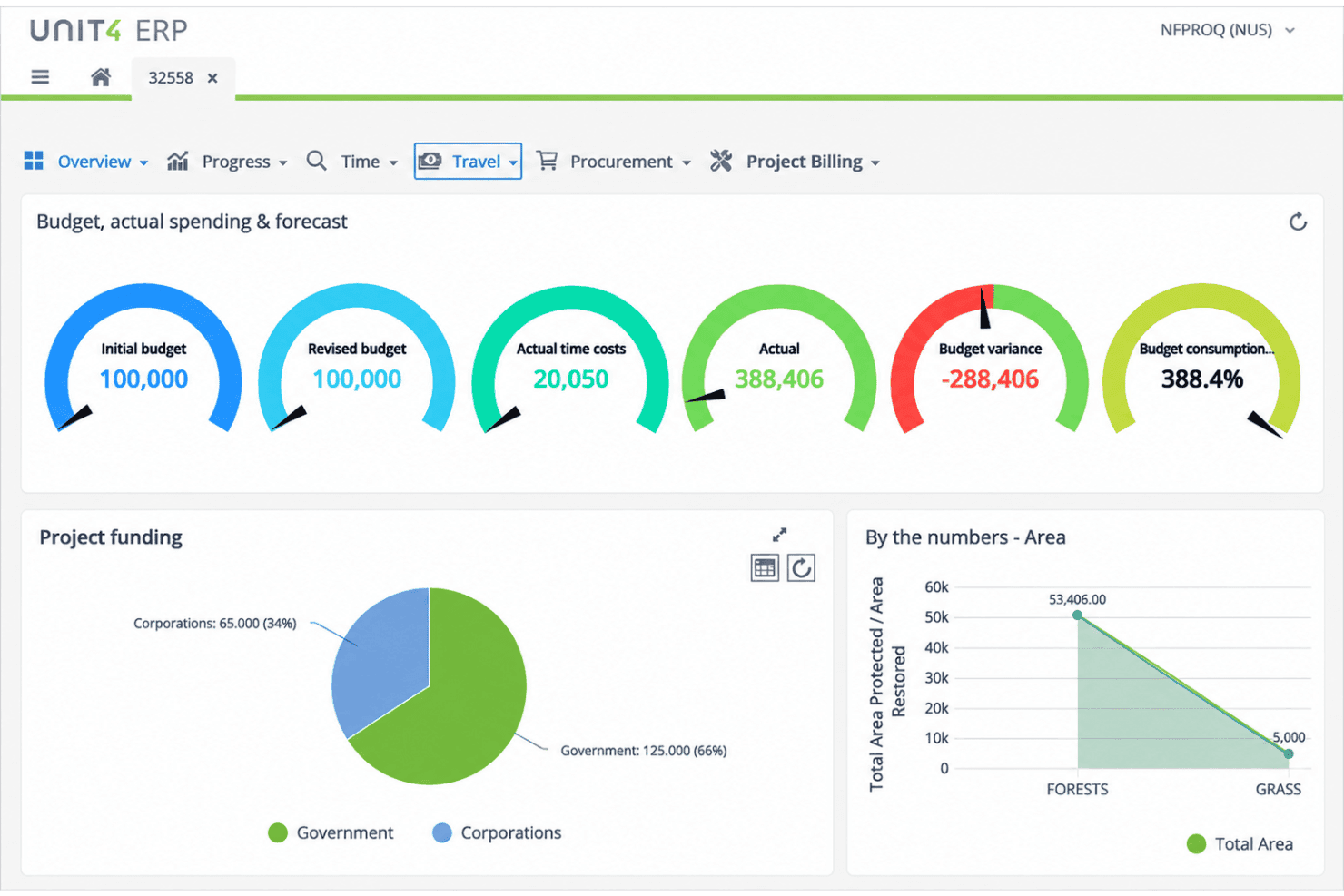Click the Progress chart icon
Viewport: 1344px width, 896px height.
point(178,161)
